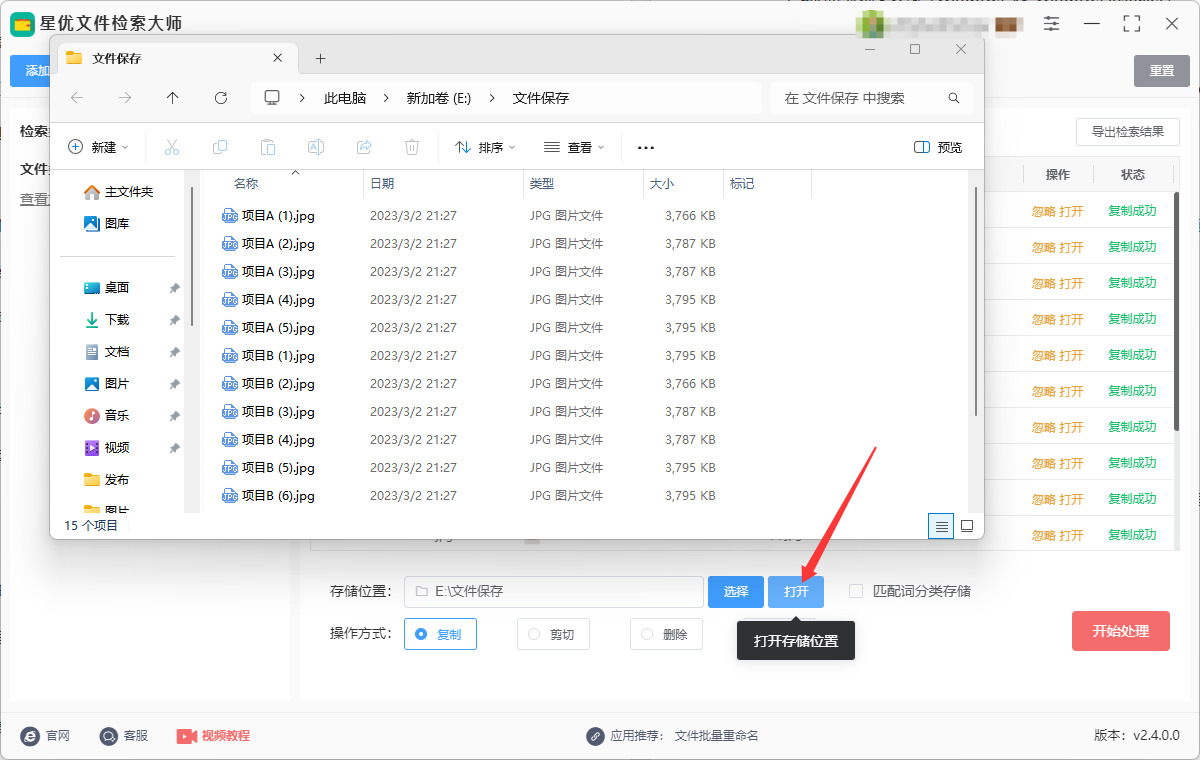Select the 文件保存 Explorer tab

point(178,58)
